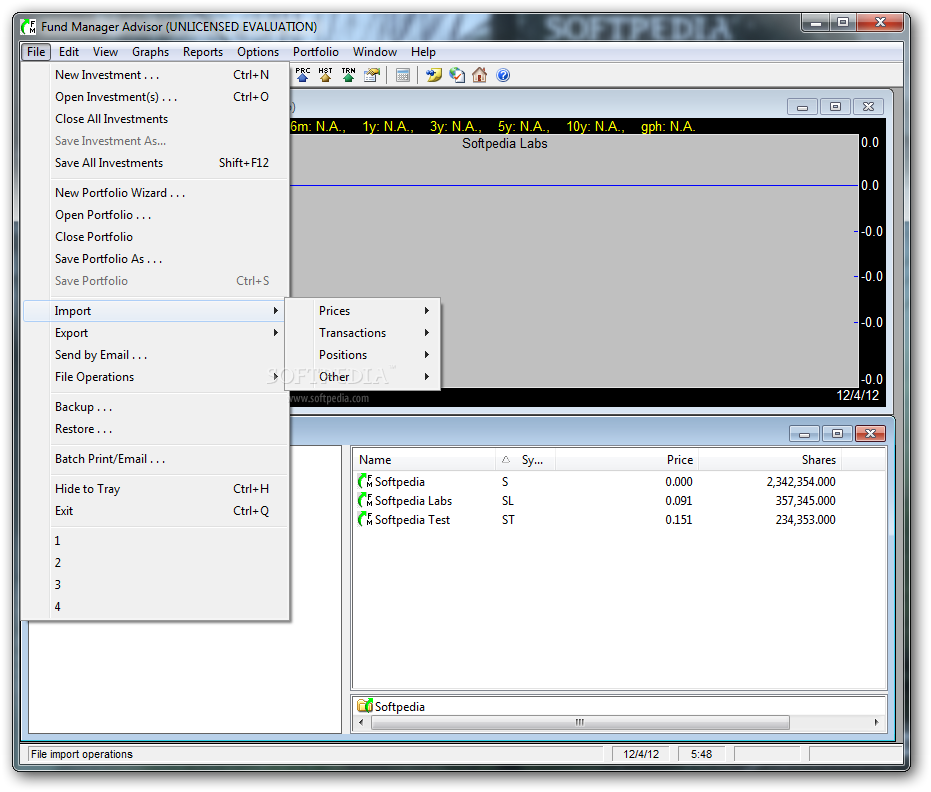Screen dimensions: 931x792
Task: Open the Edit menu
Action: (x=69, y=52)
